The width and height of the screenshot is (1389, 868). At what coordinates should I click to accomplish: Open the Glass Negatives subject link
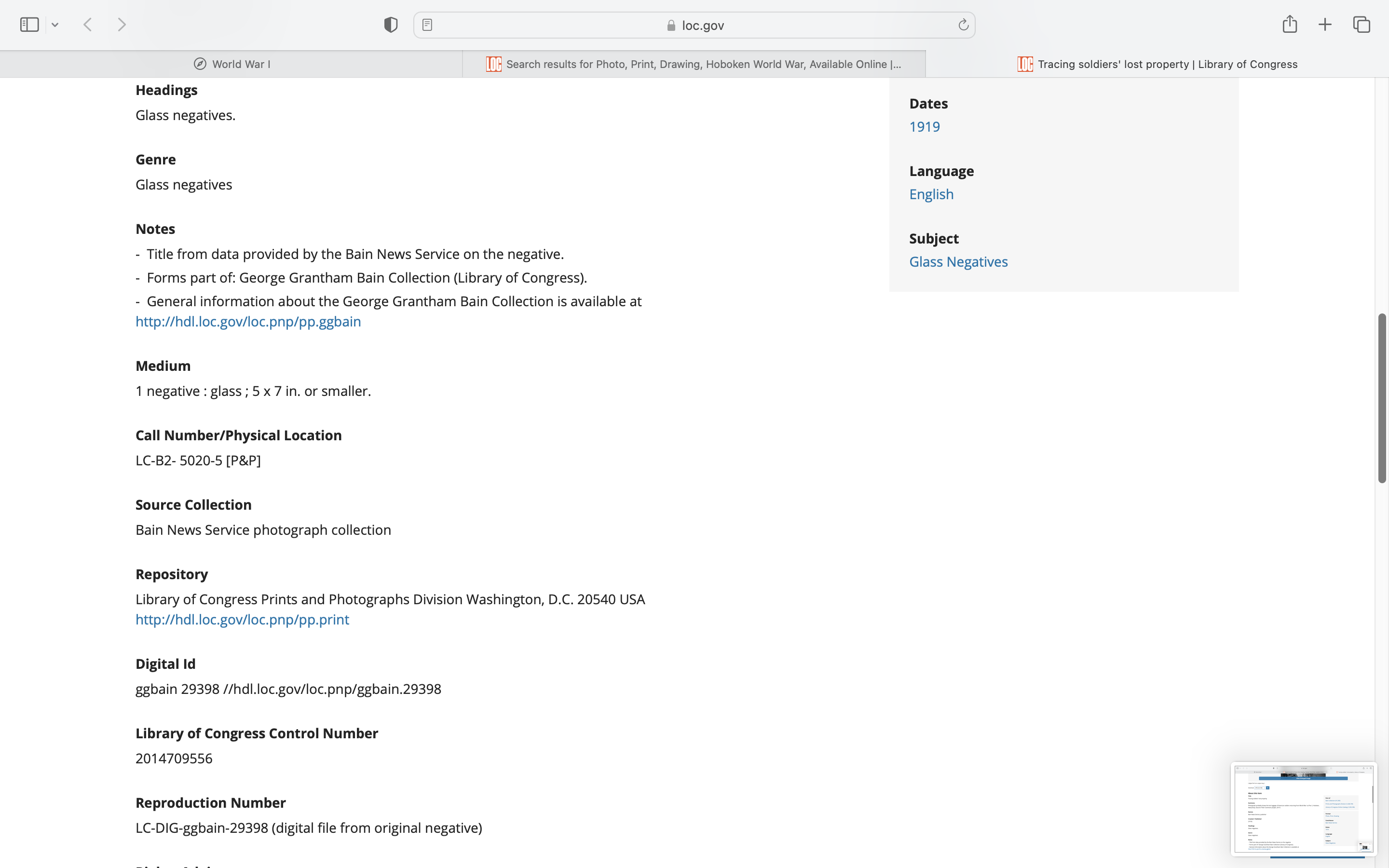point(958,262)
